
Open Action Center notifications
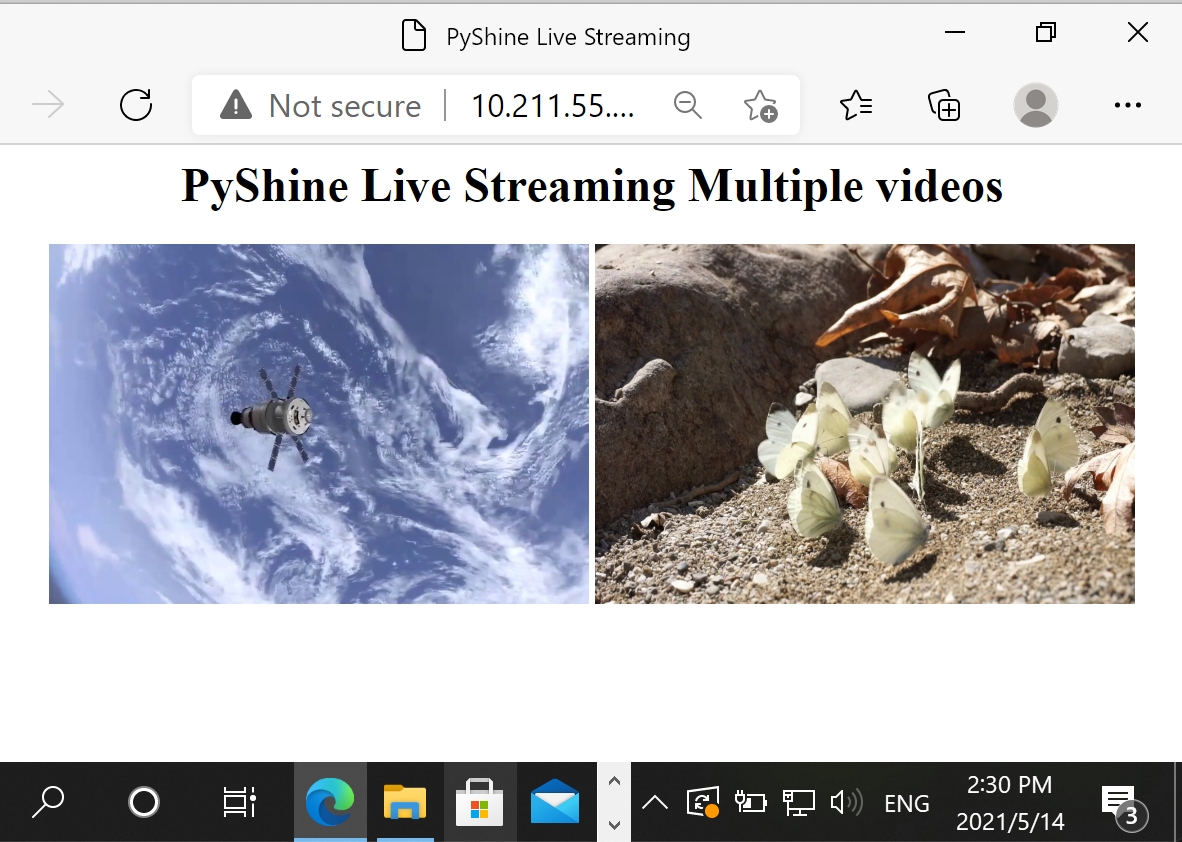(1117, 801)
